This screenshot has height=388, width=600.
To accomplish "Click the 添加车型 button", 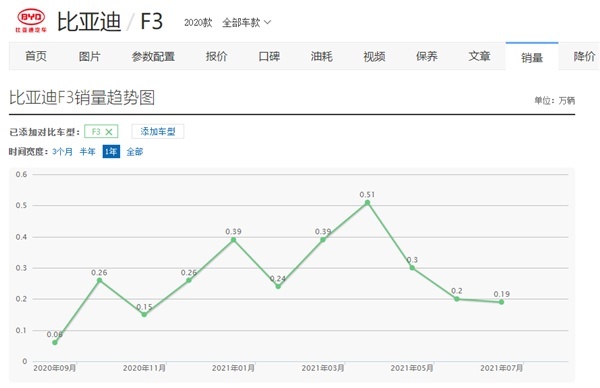I will [158, 132].
